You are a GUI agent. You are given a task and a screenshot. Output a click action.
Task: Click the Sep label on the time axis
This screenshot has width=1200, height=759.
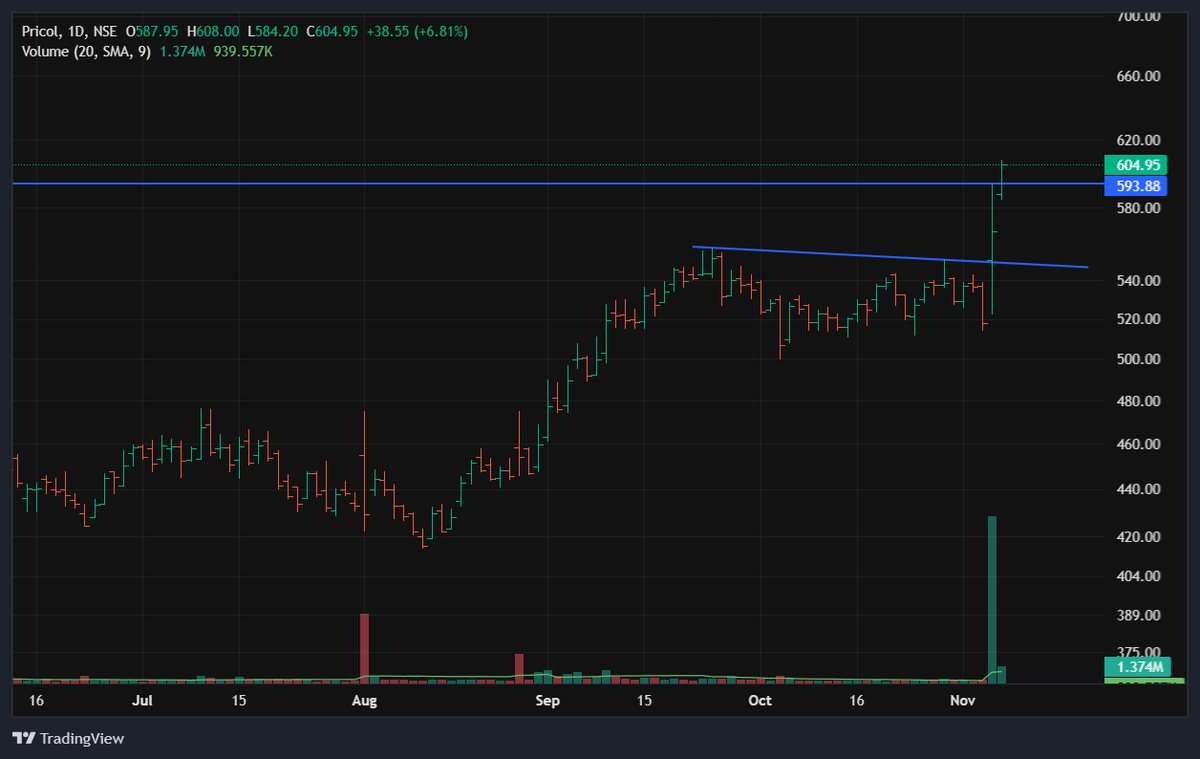pos(548,701)
